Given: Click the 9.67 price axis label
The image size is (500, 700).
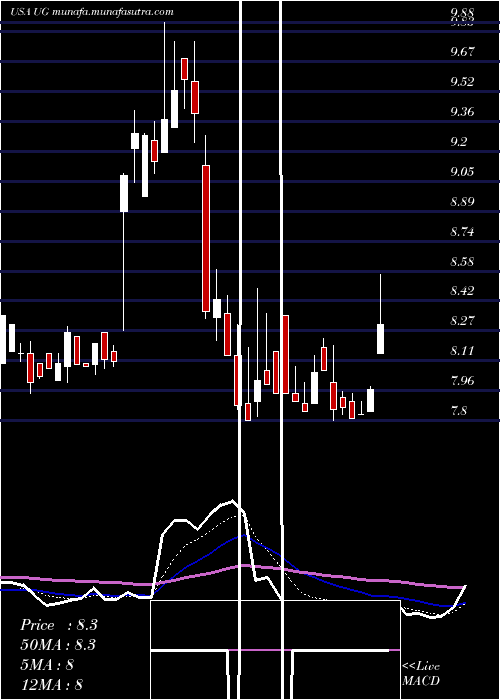Looking at the screenshot, I should click(462, 52).
